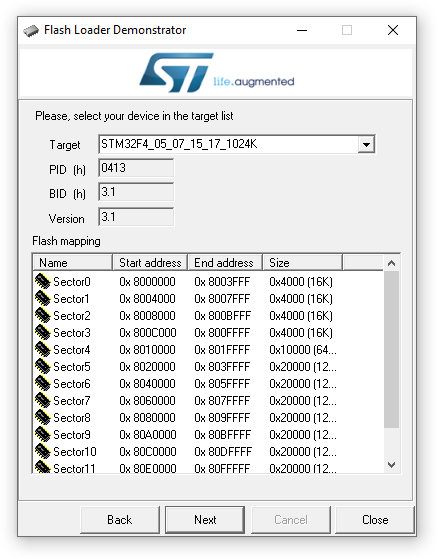Open the Target device dropdown arrow
This screenshot has height=559, width=438.
coord(366,144)
